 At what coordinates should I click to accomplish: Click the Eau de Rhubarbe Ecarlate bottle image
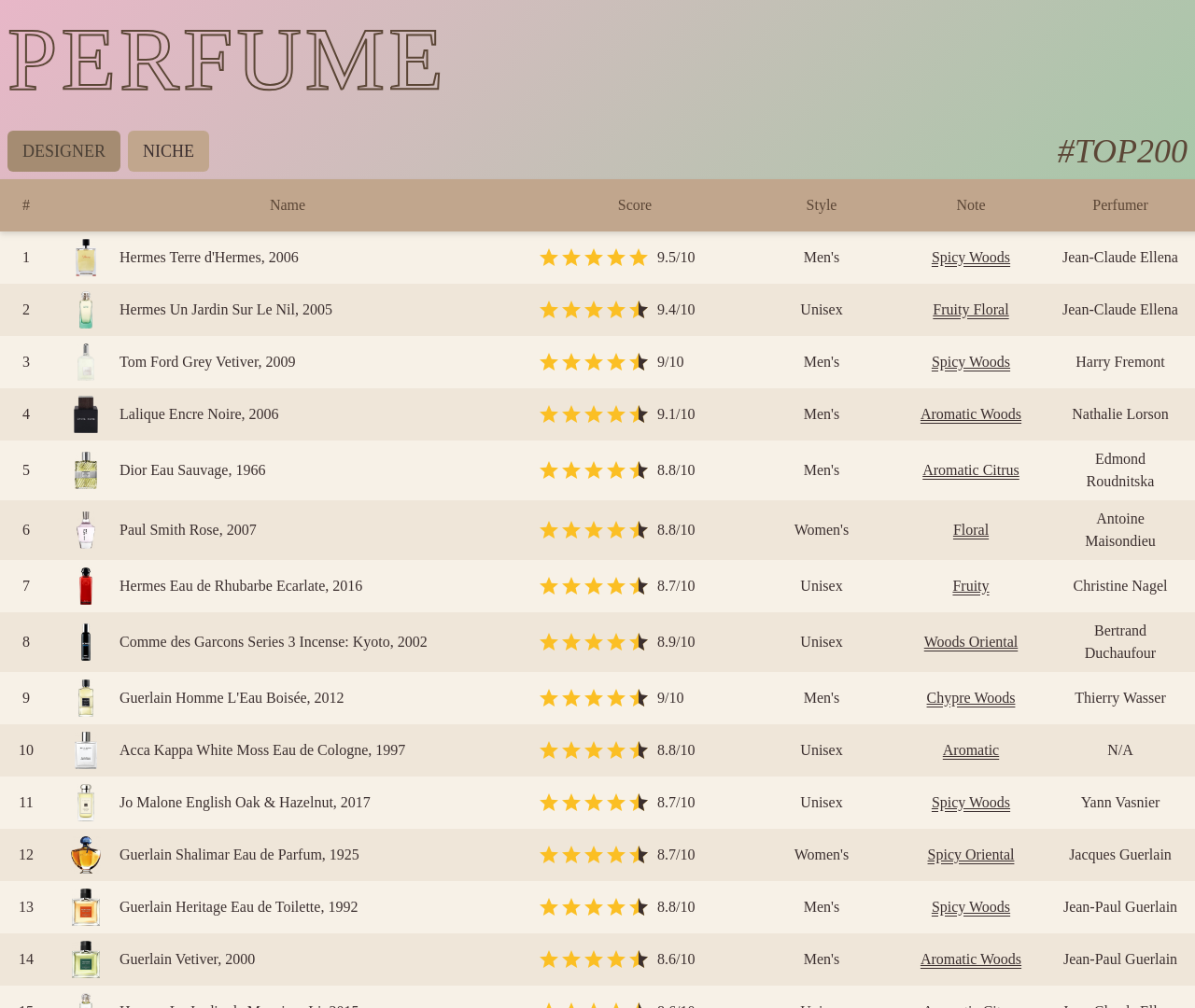pyautogui.click(x=86, y=586)
